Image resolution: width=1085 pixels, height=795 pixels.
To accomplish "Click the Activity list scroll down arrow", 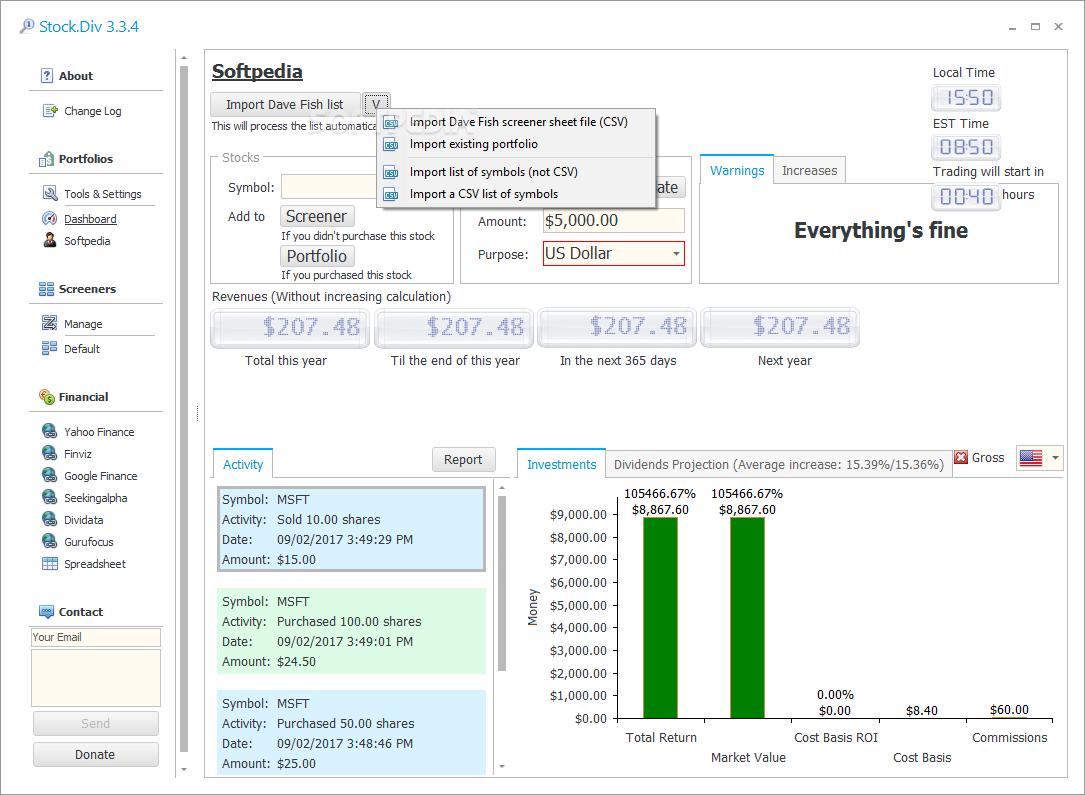I will pos(502,766).
